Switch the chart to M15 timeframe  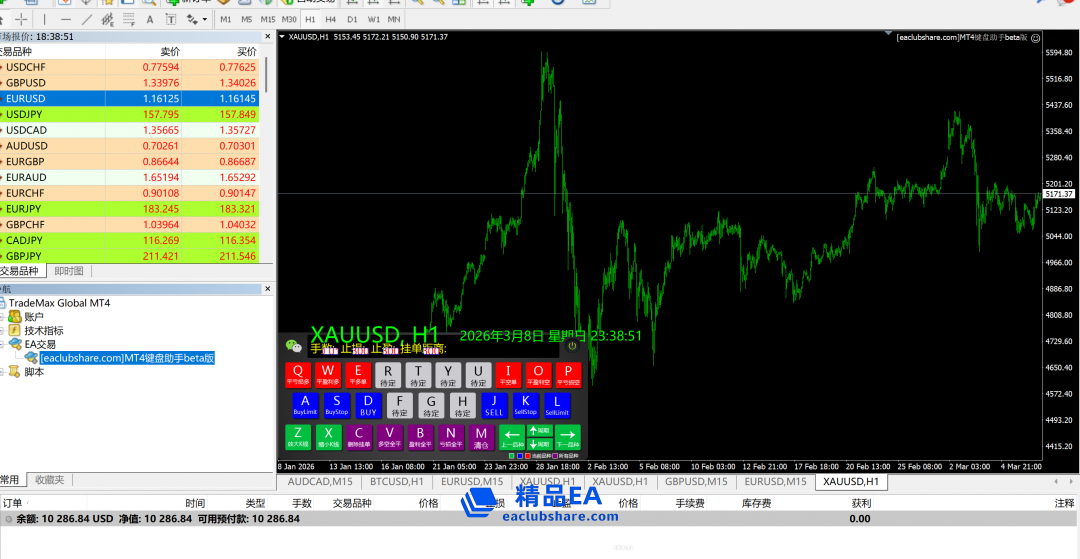click(267, 19)
